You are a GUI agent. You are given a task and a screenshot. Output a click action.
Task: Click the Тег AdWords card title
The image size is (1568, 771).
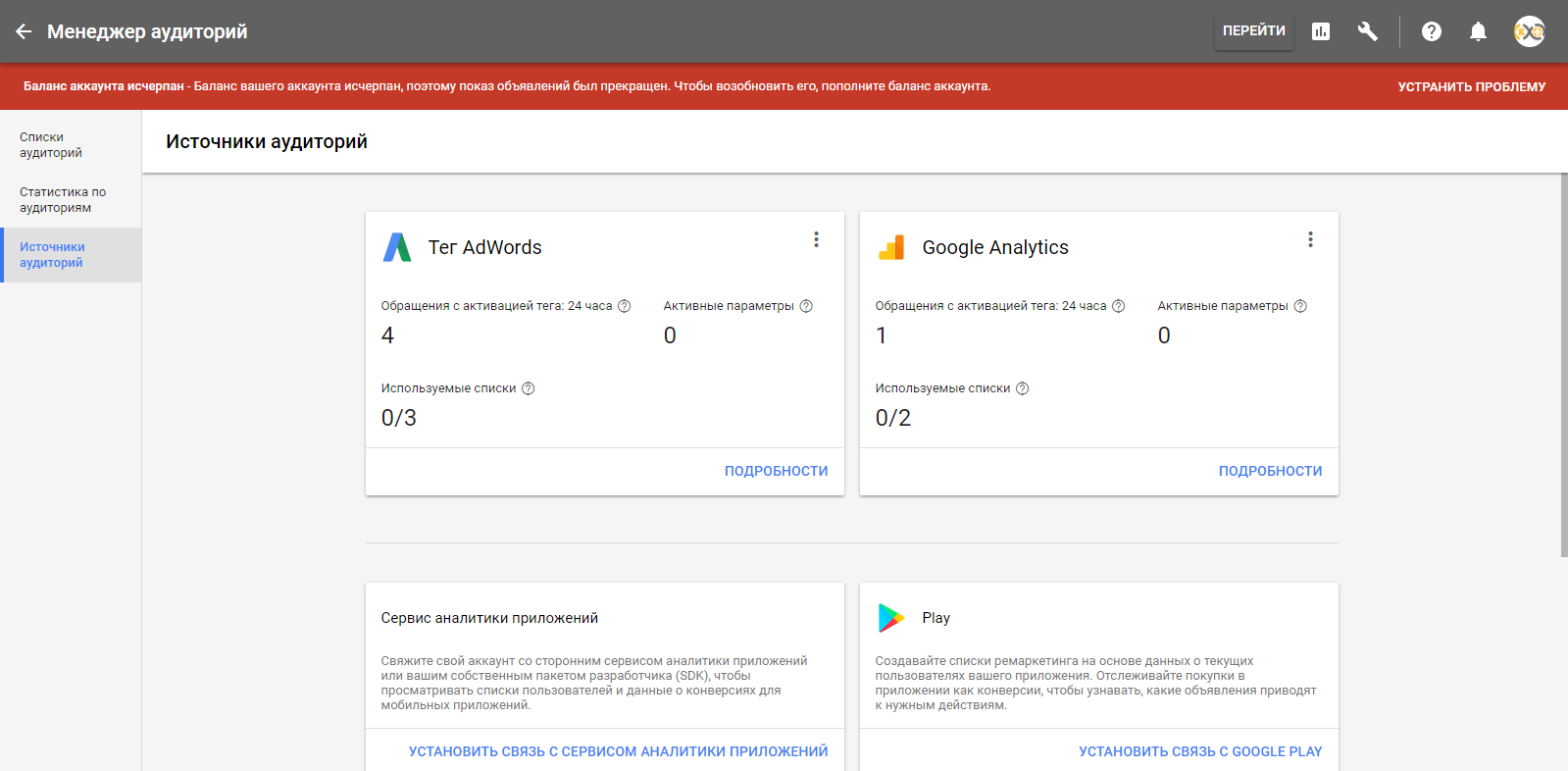[485, 248]
